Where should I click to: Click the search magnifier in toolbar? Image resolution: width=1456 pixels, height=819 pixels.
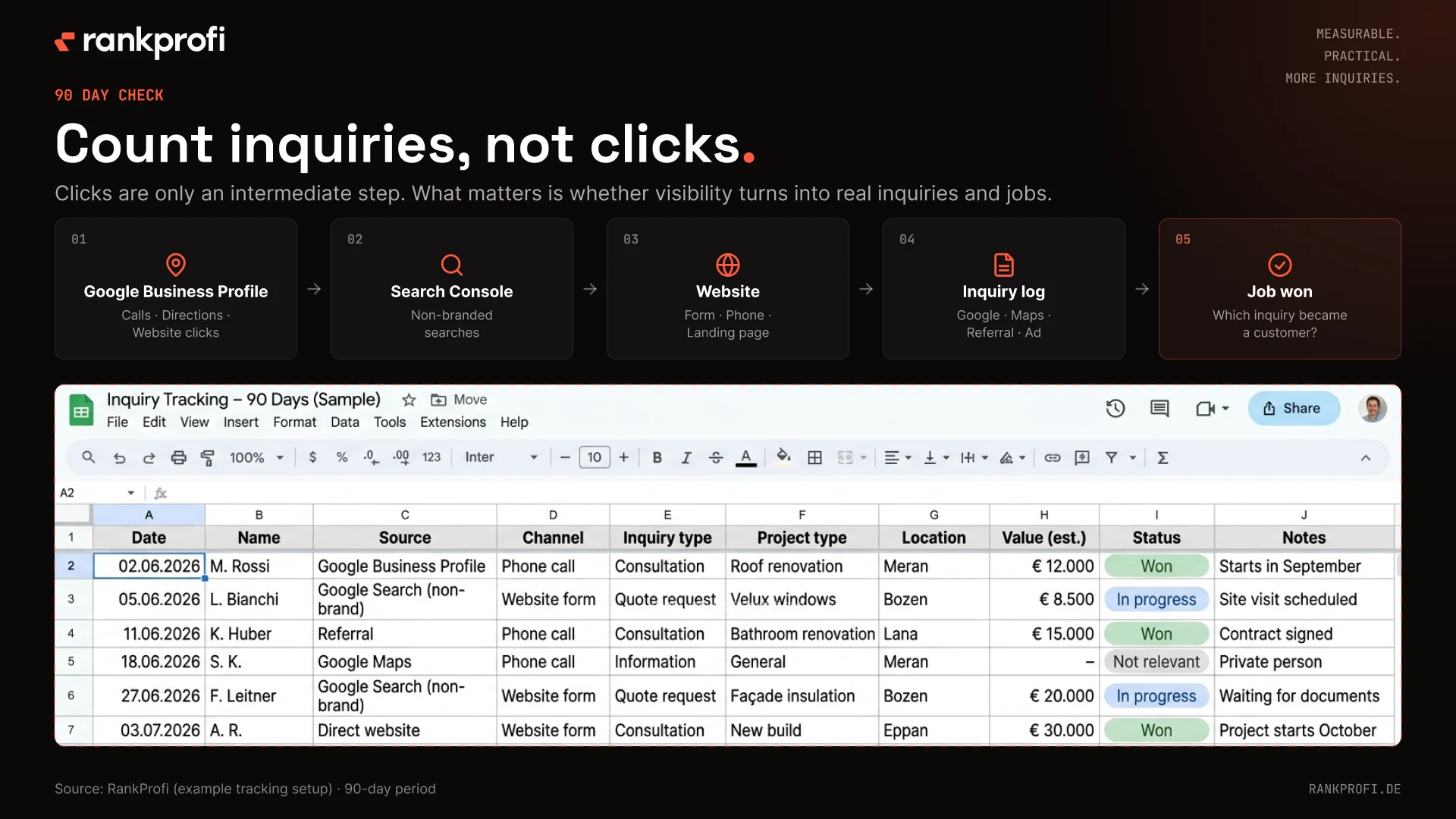point(89,457)
